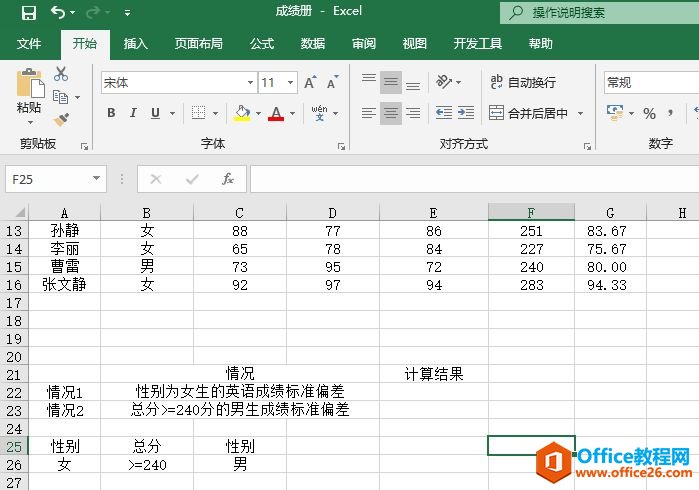Apply the yellow fill color swatch
The width and height of the screenshot is (699, 490).
[241, 113]
